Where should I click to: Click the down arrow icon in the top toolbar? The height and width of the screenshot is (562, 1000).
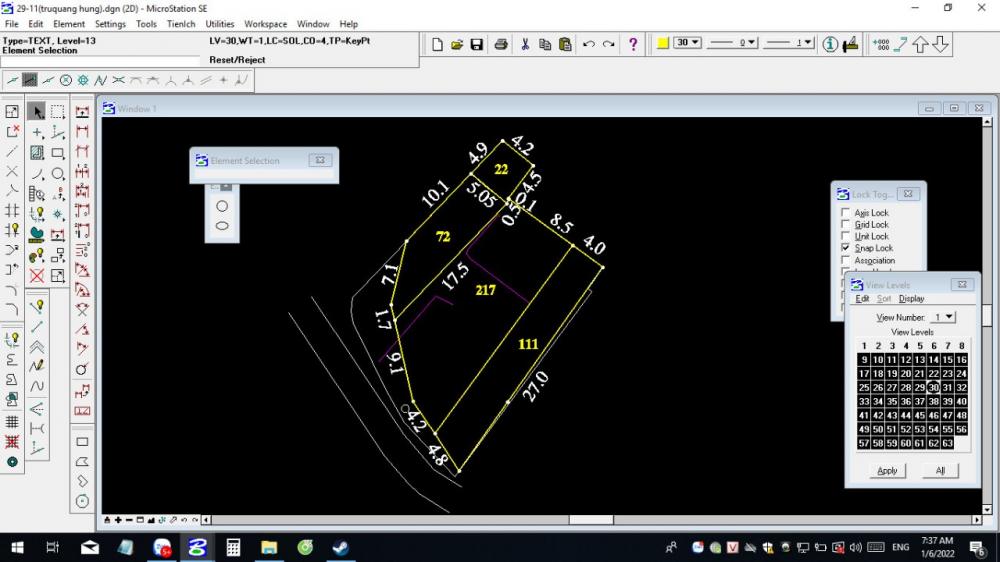click(x=940, y=44)
